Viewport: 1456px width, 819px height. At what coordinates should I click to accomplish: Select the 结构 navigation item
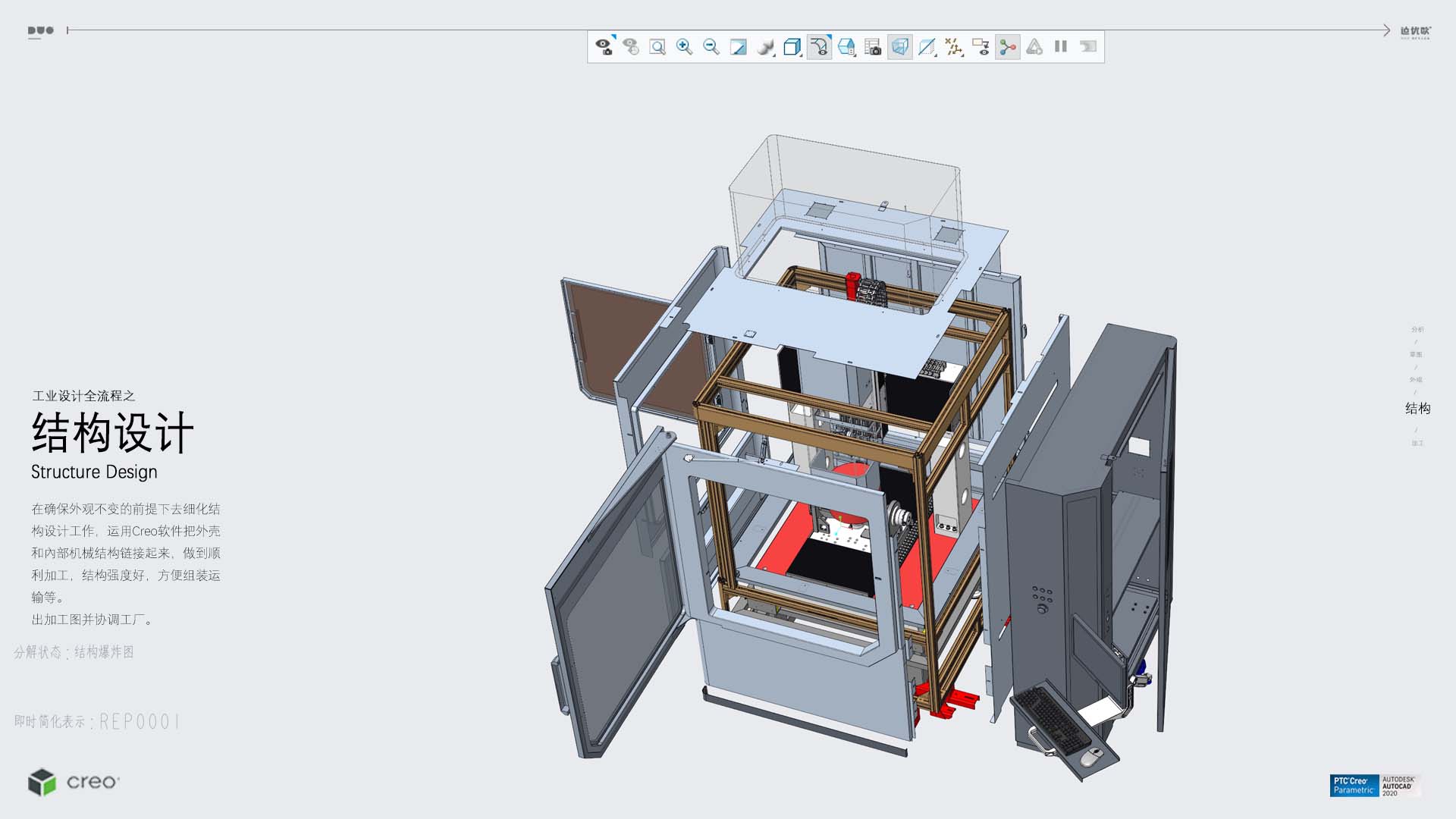pos(1417,409)
